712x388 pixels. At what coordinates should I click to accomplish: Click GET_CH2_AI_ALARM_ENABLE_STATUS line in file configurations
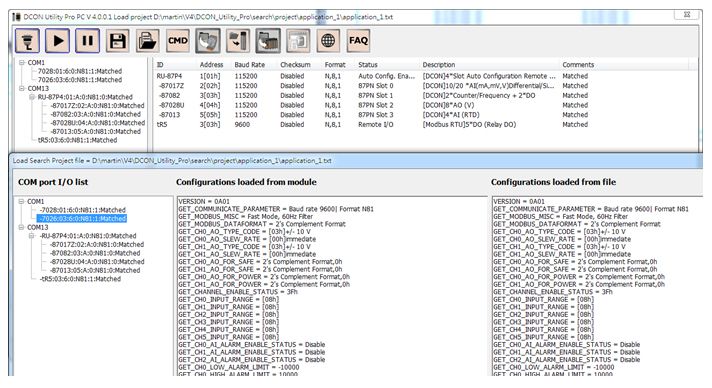click(x=567, y=359)
